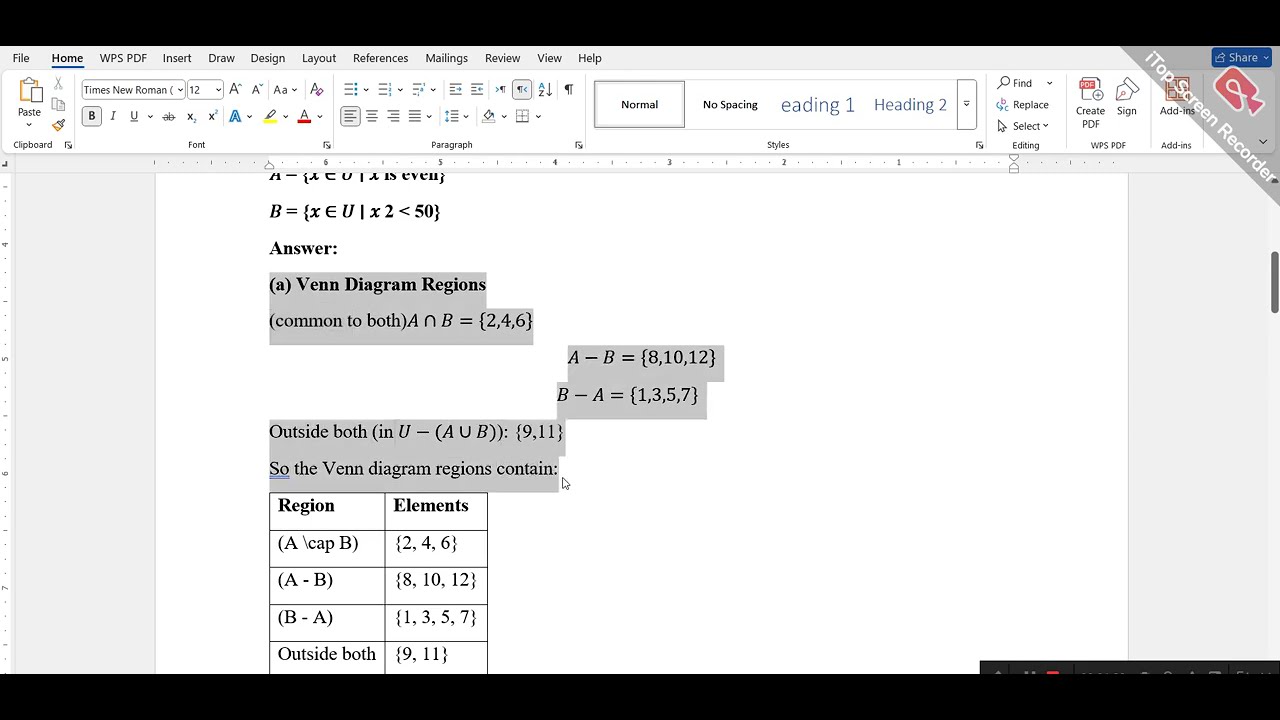
Task: Open the Review tab
Action: coord(502,58)
